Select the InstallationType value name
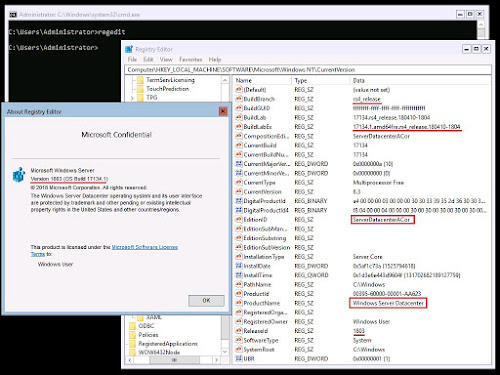The height and width of the screenshot is (375, 500). tap(264, 257)
